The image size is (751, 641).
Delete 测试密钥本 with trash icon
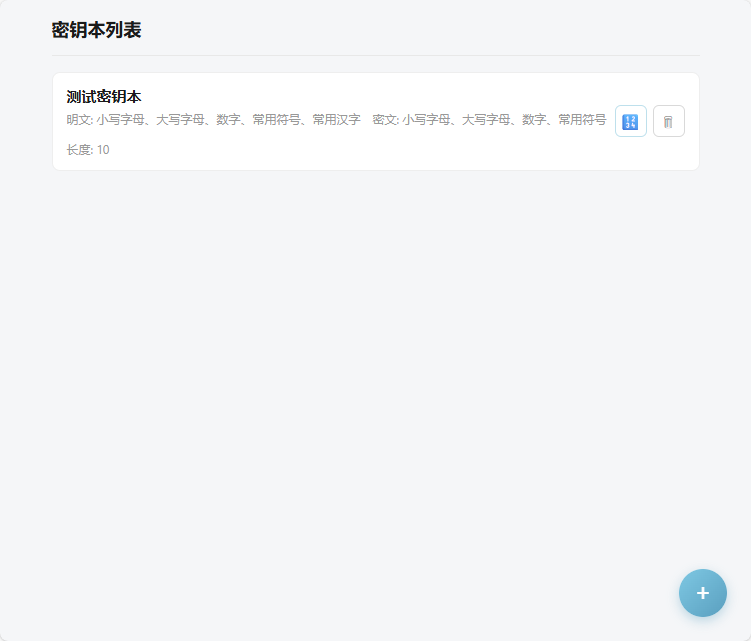click(x=669, y=121)
